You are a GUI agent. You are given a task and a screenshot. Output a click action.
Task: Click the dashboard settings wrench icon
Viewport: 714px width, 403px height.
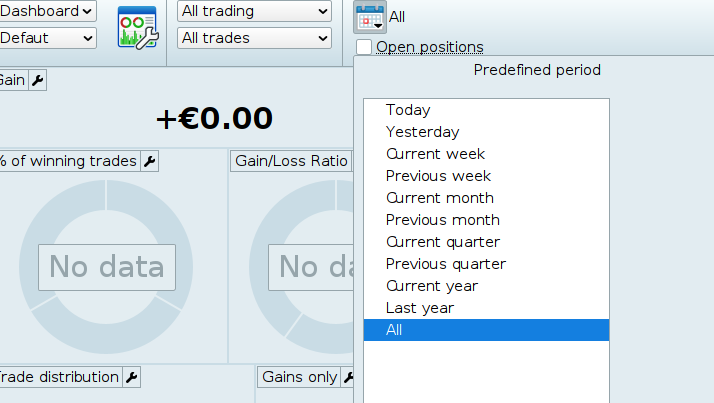(x=137, y=26)
